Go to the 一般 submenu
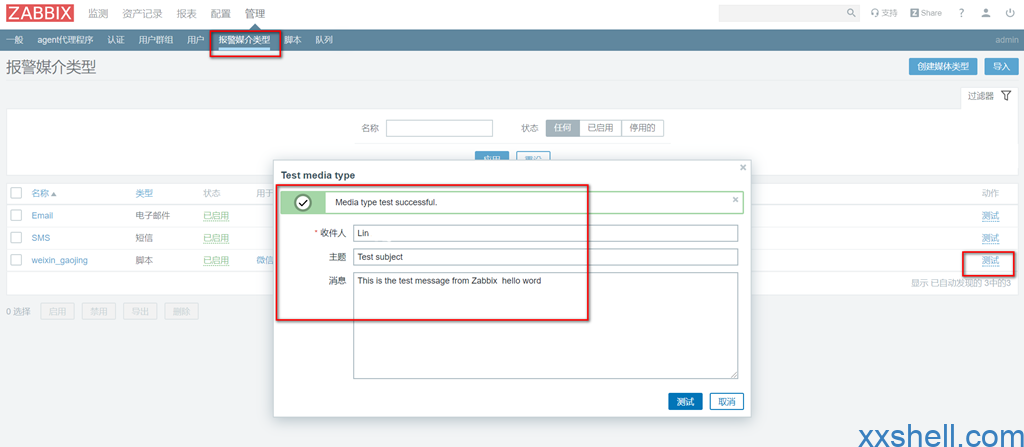The width and height of the screenshot is (1024, 447). 14,40
